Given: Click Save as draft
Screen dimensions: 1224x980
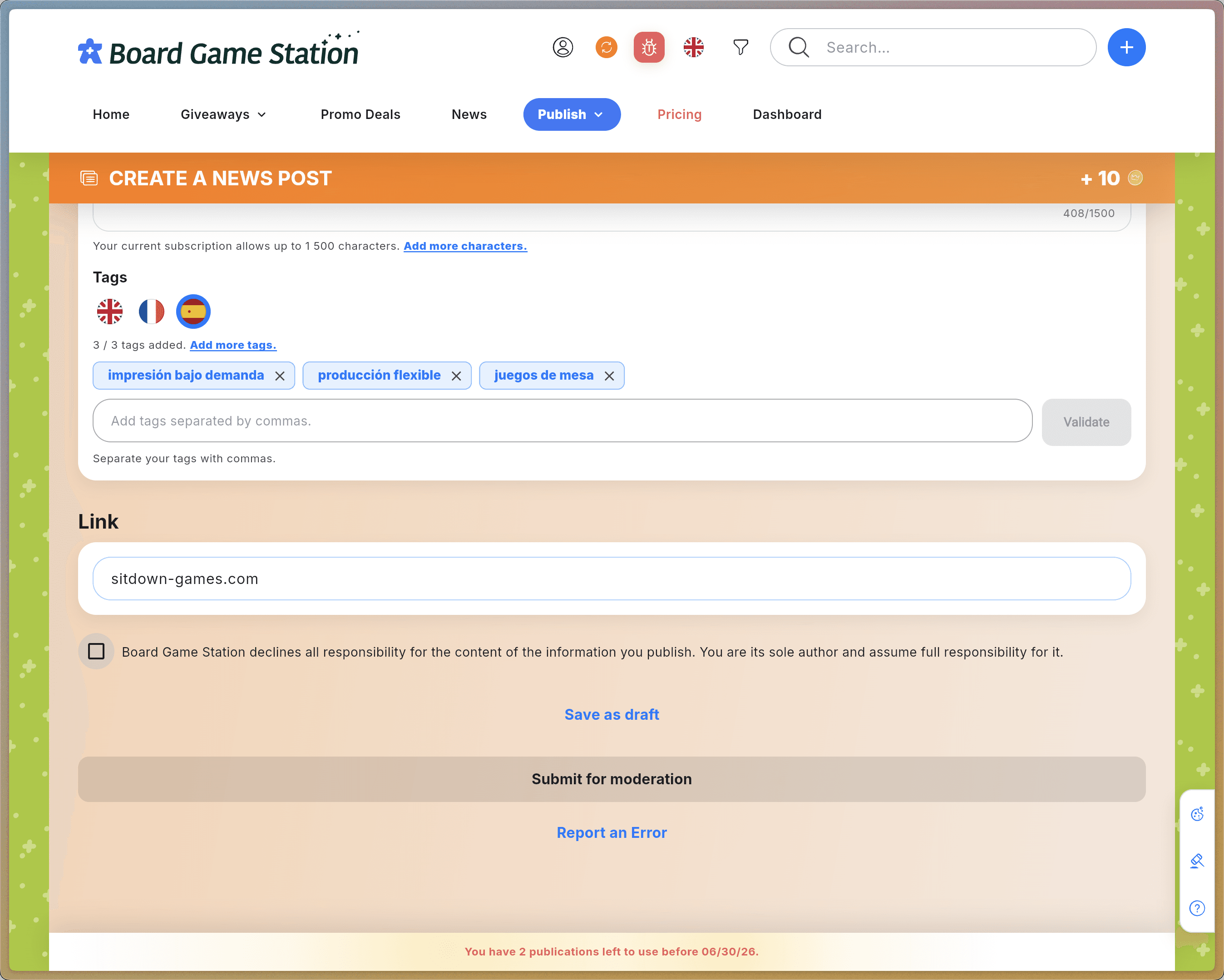Looking at the screenshot, I should 612,714.
